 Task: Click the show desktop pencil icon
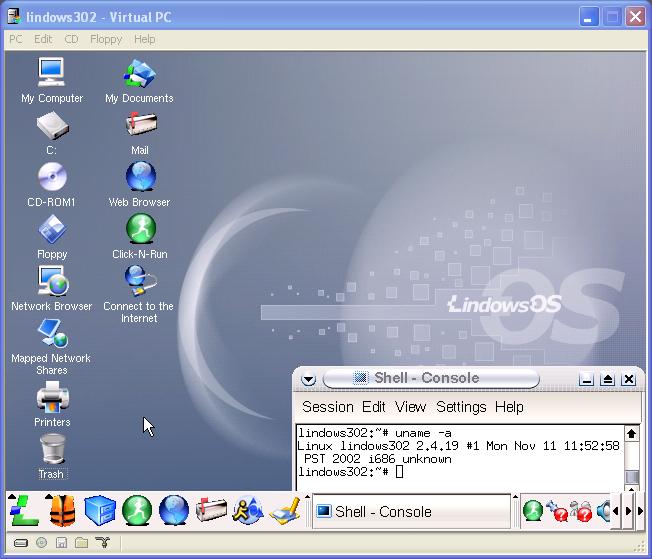tap(285, 510)
